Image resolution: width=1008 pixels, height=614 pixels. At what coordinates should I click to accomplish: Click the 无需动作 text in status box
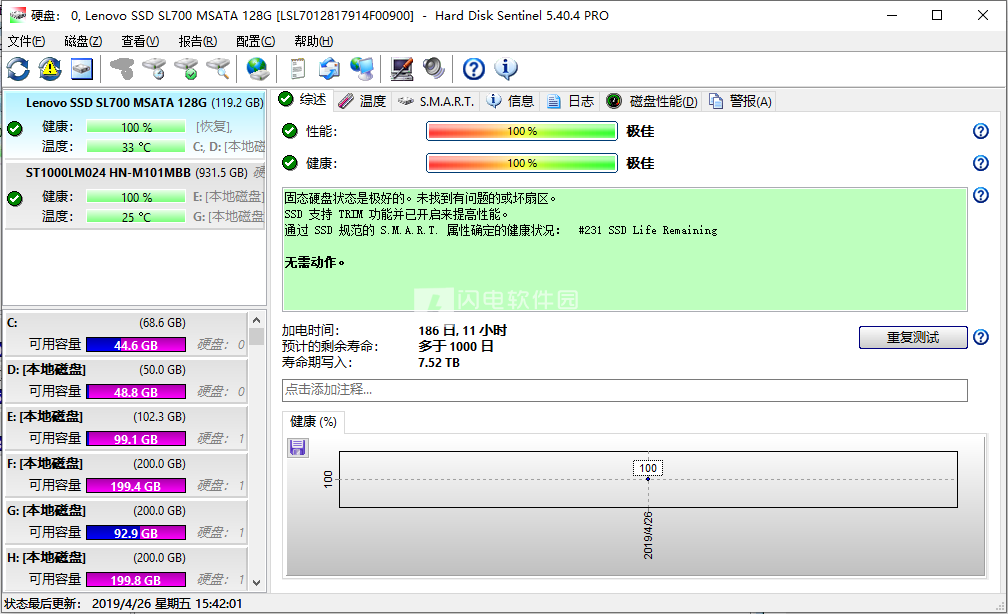[x=314, y=262]
